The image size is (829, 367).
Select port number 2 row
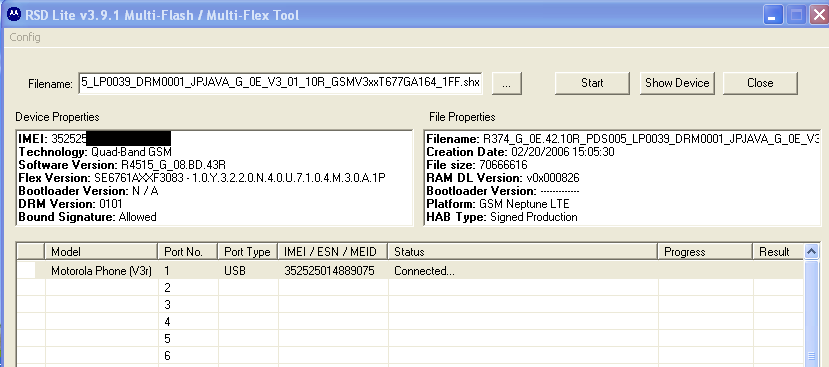[410, 288]
